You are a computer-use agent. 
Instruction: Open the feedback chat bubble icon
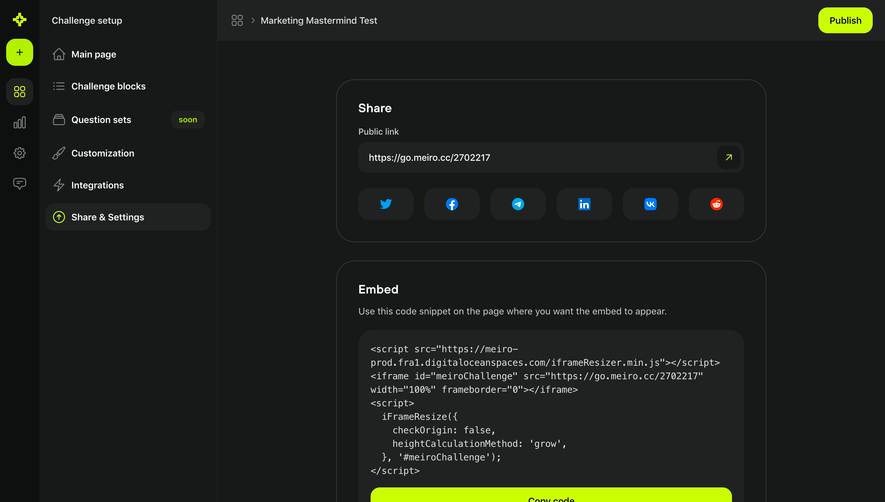tap(20, 184)
